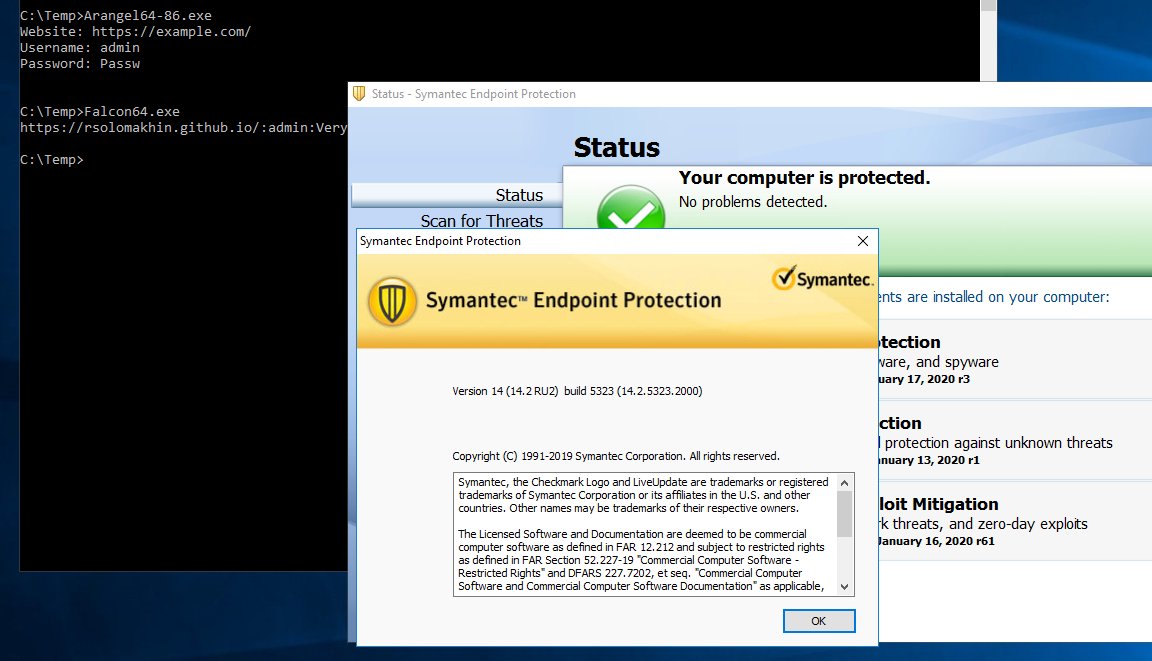The width and height of the screenshot is (1152, 661).
Task: Click the rsolomakhin.github.io console output line
Action: pyautogui.click(x=184, y=128)
